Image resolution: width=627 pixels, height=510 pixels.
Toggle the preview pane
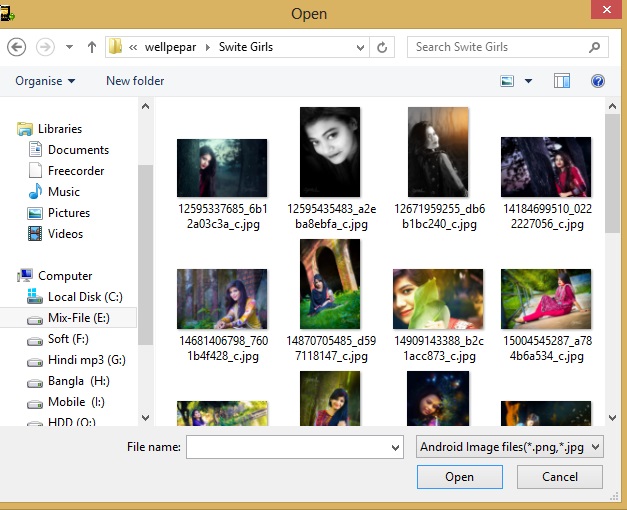point(562,81)
